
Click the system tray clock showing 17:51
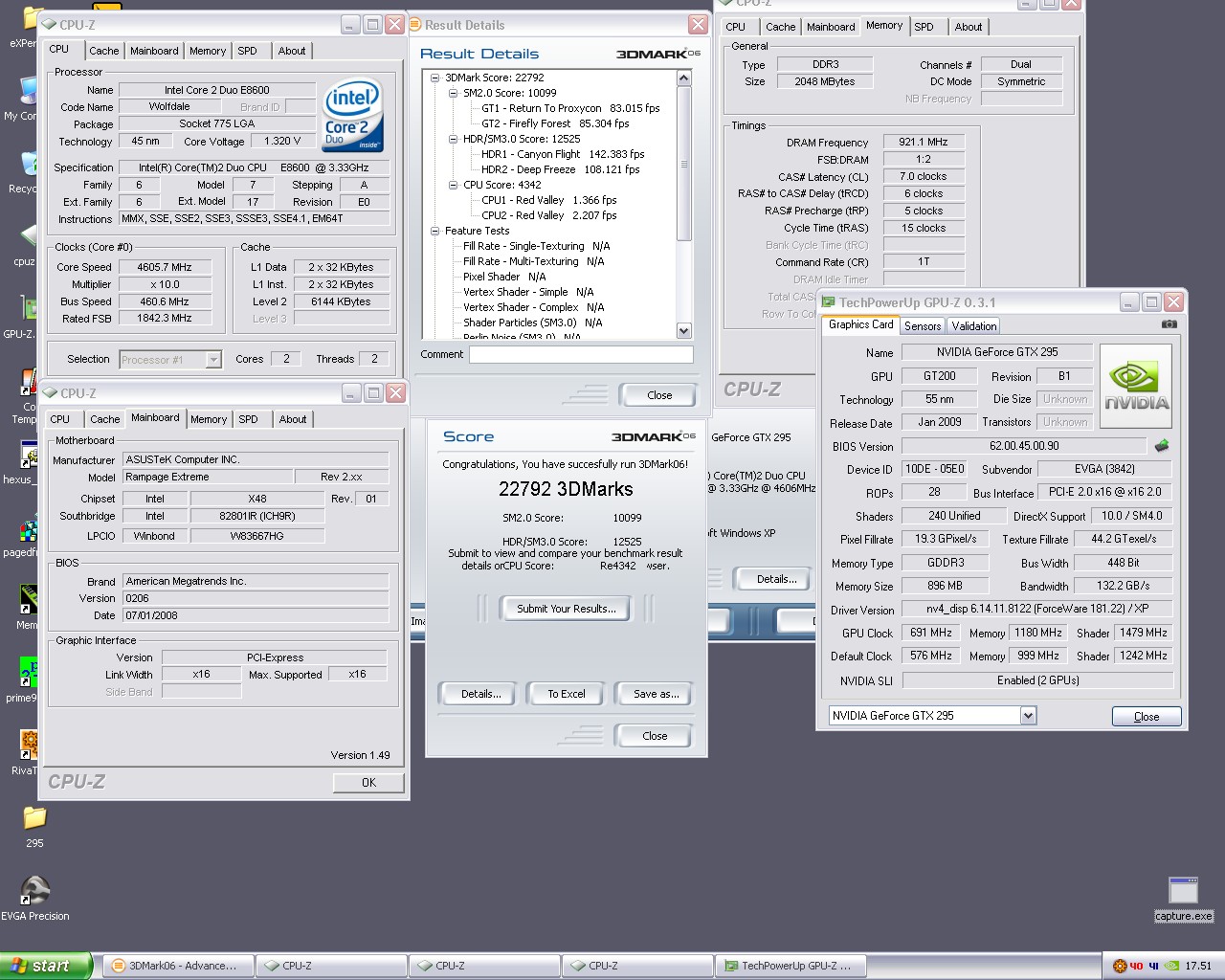(x=1198, y=966)
